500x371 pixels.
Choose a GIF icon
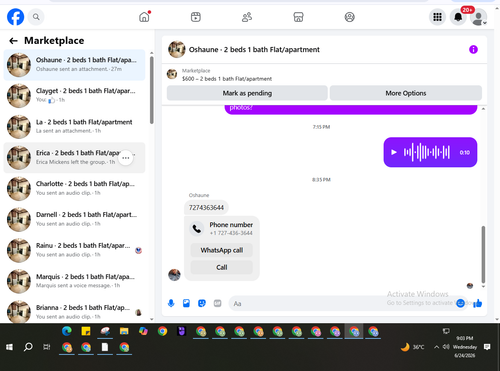tap(217, 303)
